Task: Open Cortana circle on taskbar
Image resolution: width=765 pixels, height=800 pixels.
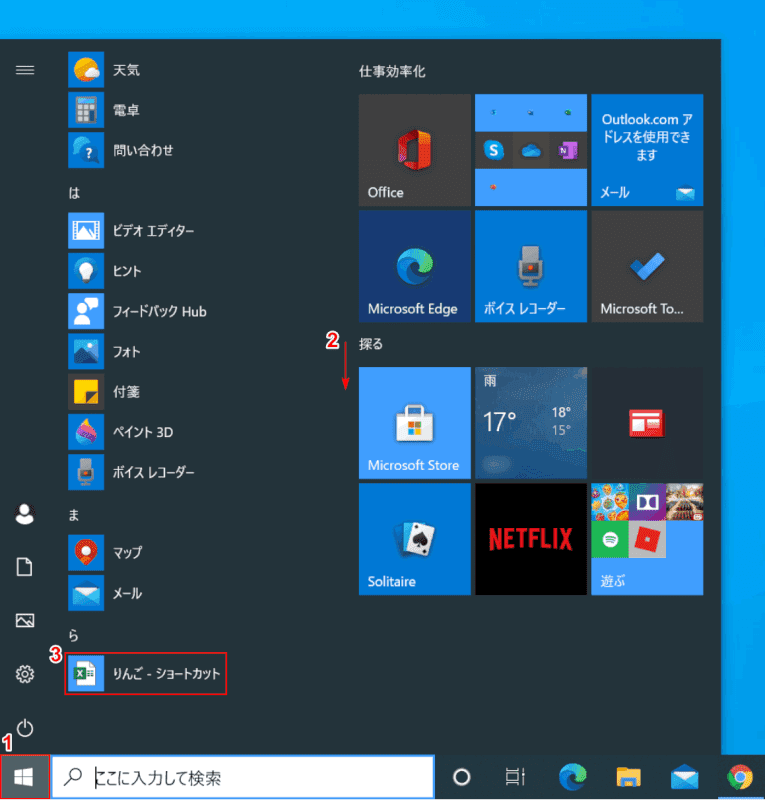Action: click(461, 777)
